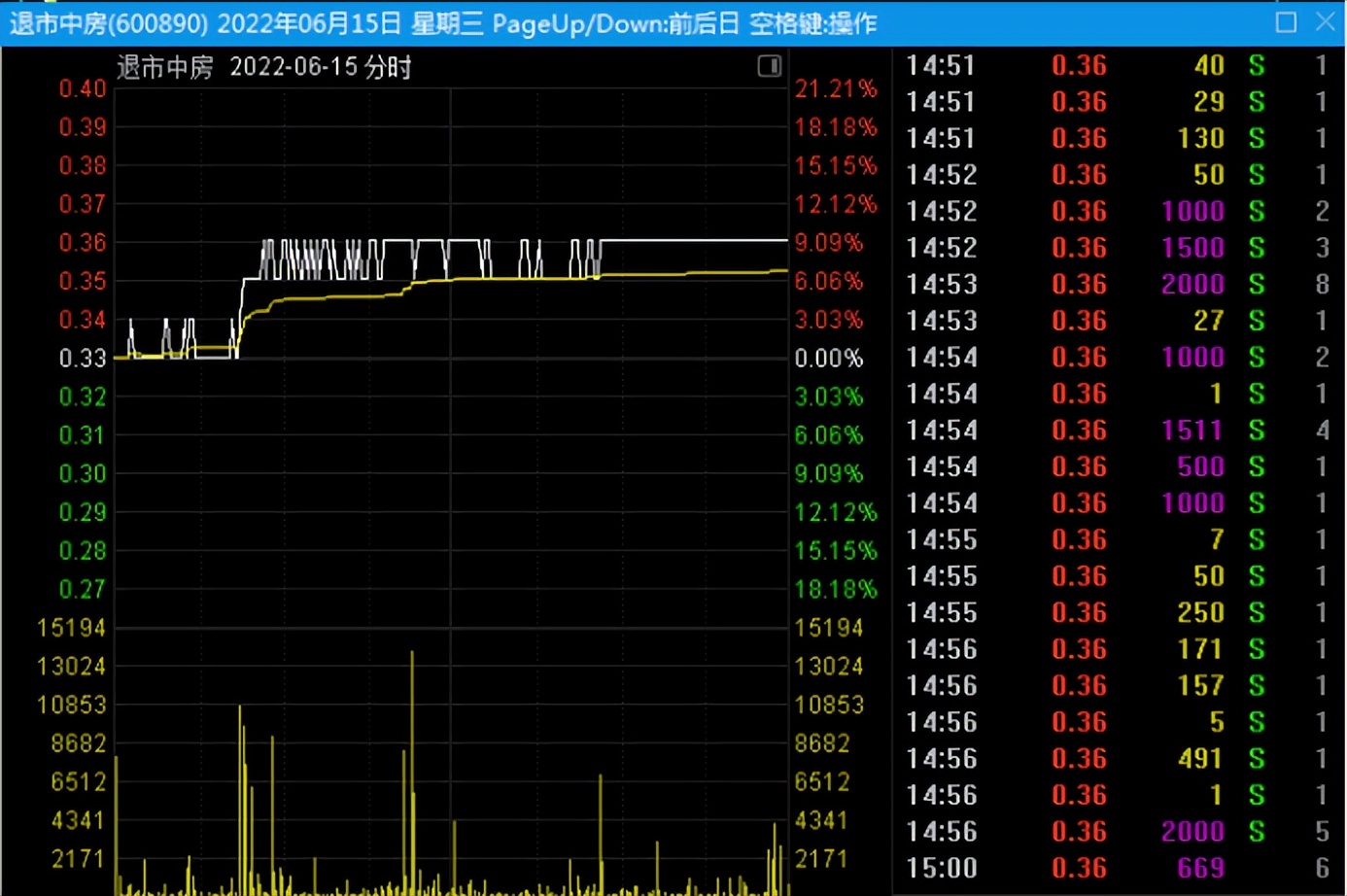Select trade volume 5 at 14:56
Image resolution: width=1347 pixels, height=896 pixels.
coord(1217,722)
